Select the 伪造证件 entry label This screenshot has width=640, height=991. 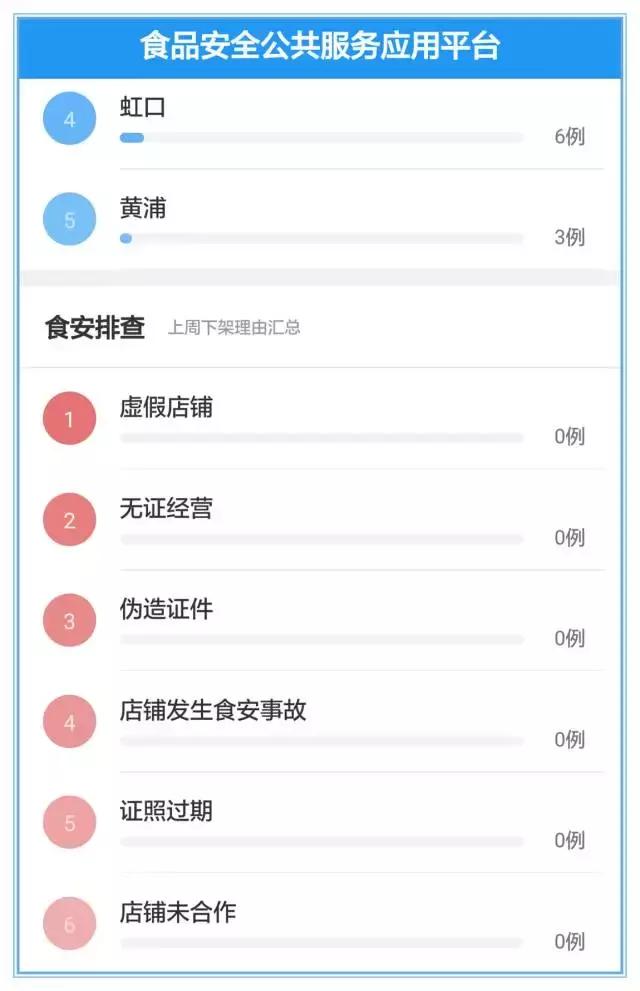pyautogui.click(x=166, y=609)
